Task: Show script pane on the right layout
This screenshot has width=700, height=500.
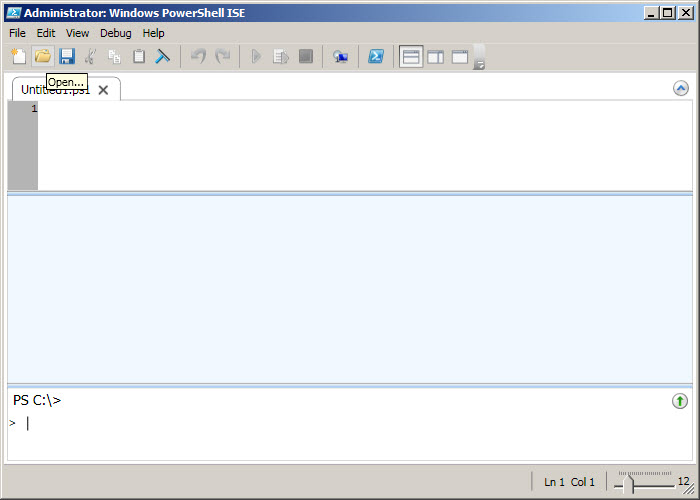Action: tap(435, 57)
